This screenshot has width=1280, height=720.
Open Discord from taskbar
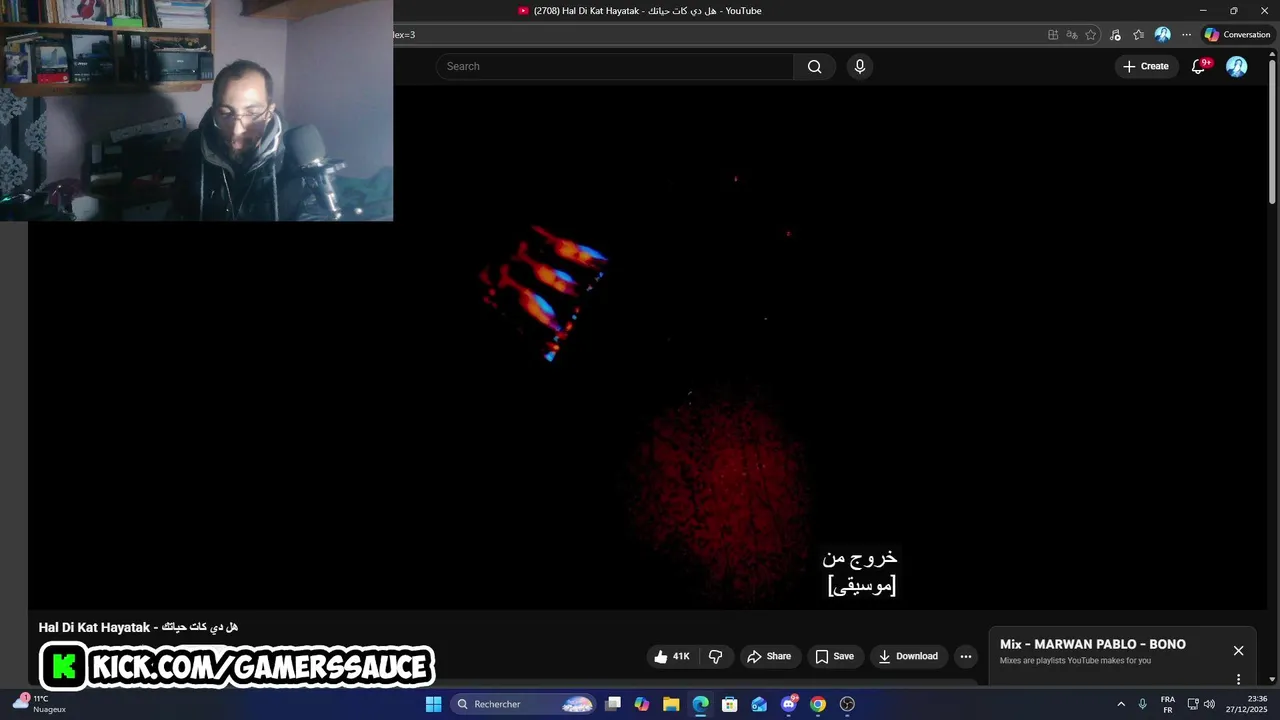click(x=789, y=704)
